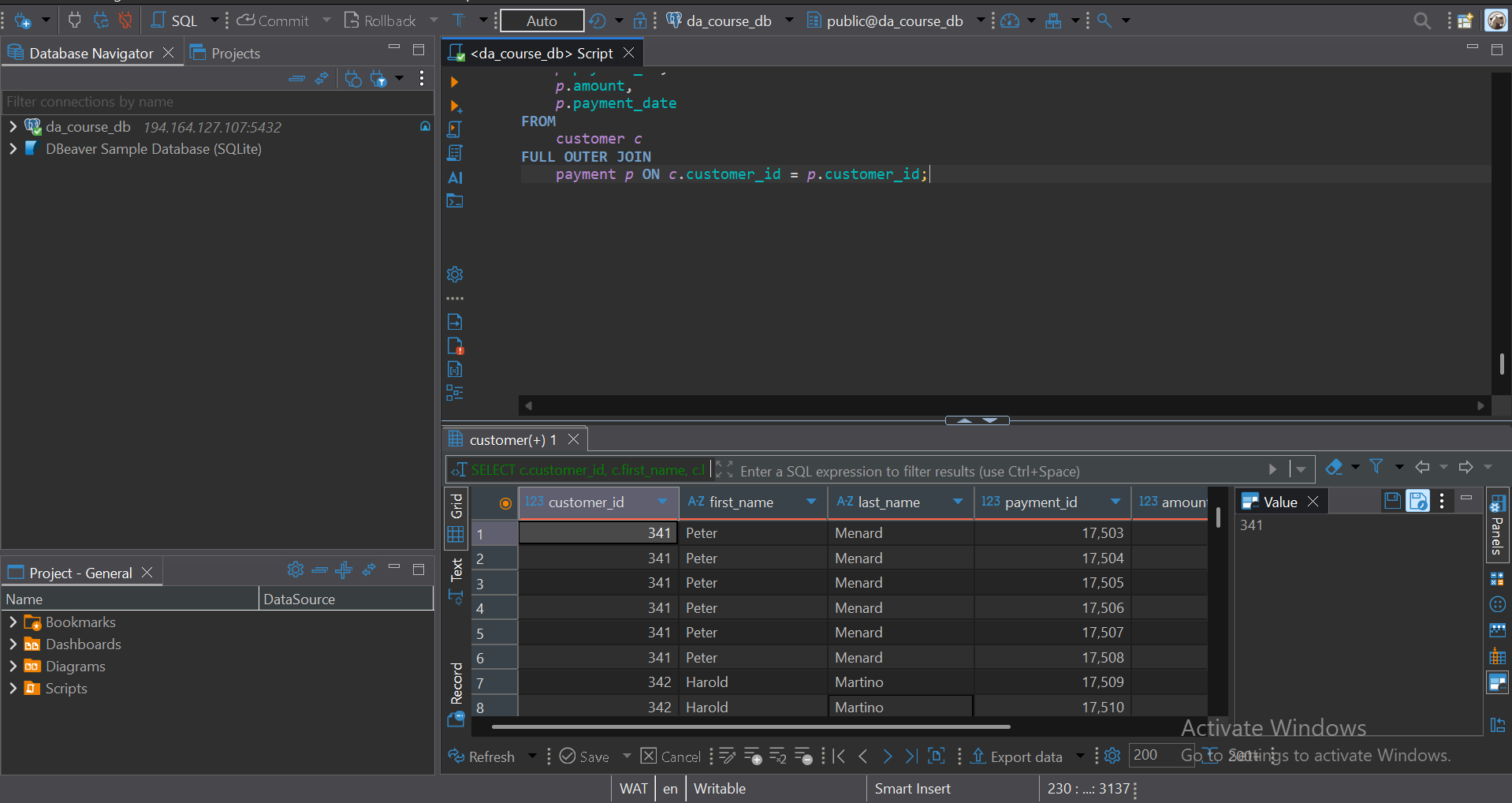Image resolution: width=1512 pixels, height=803 pixels.
Task: Clear result filter eraser icon
Action: click(x=1334, y=468)
